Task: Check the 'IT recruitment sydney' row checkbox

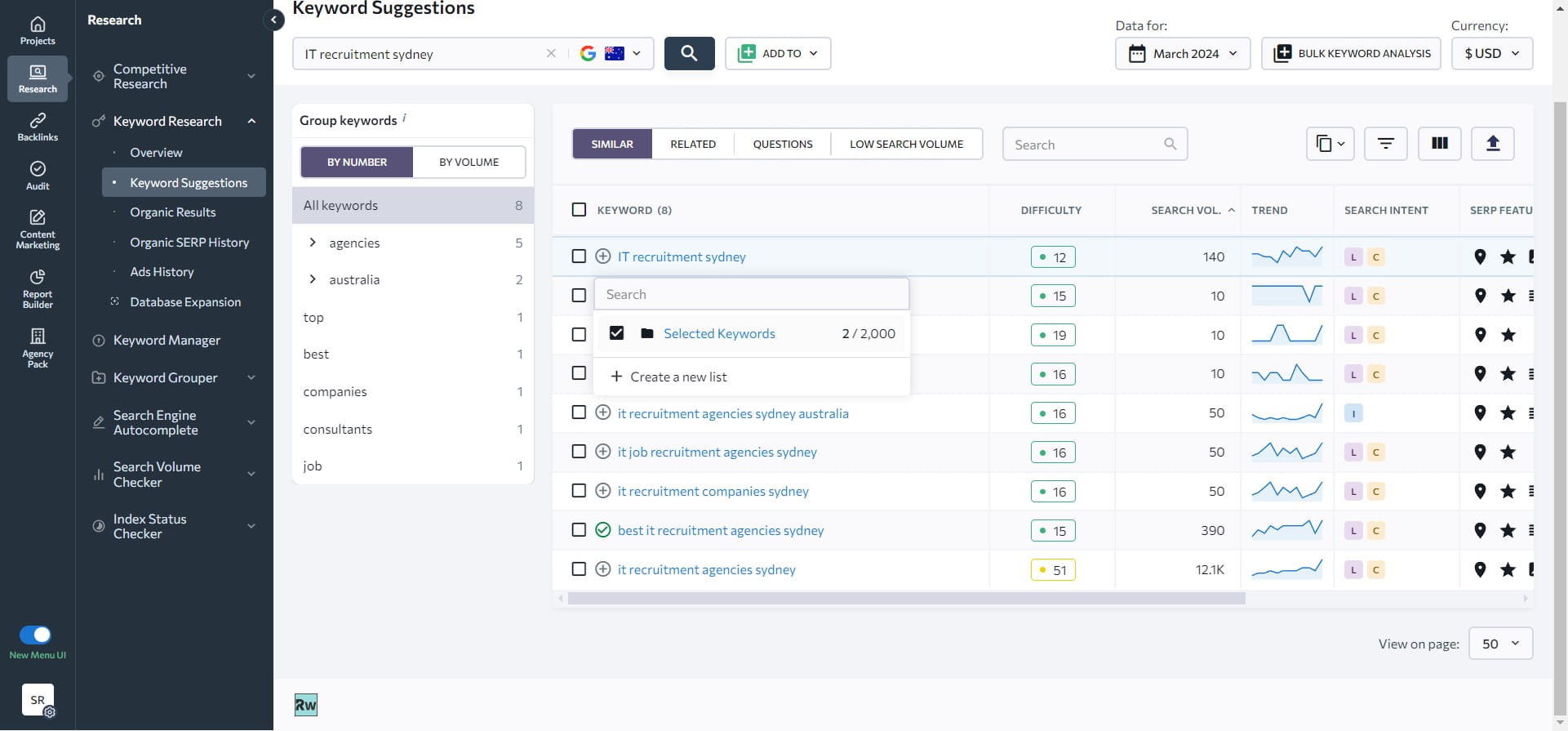Action: pos(579,256)
